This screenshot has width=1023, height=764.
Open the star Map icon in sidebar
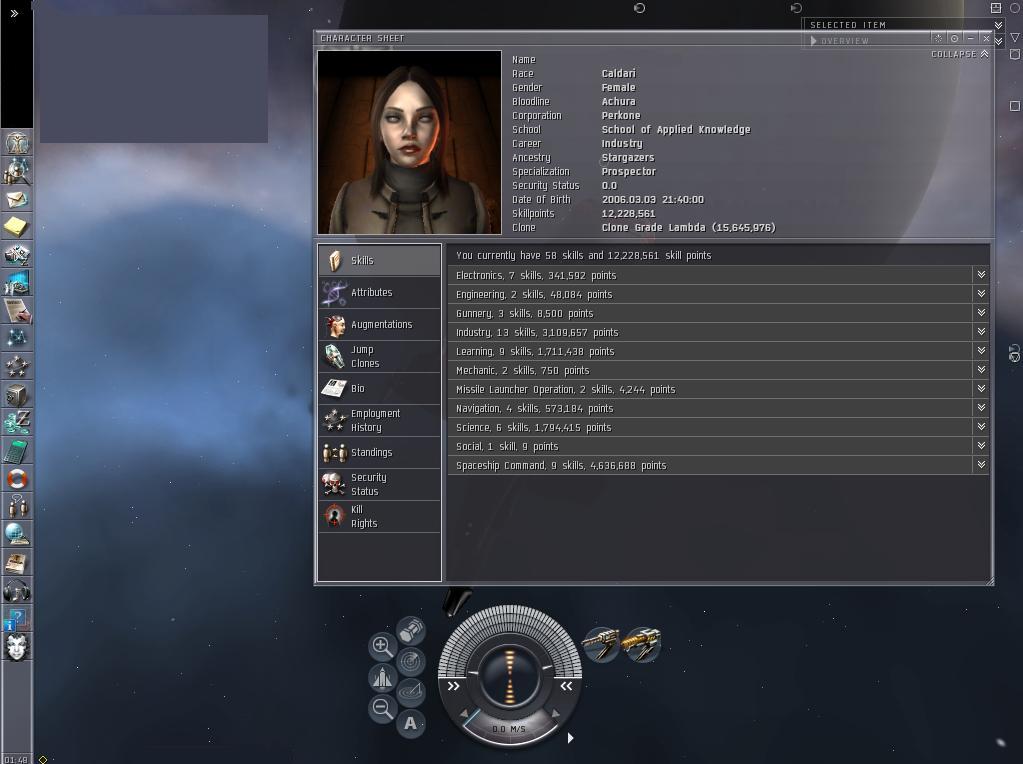(x=17, y=338)
